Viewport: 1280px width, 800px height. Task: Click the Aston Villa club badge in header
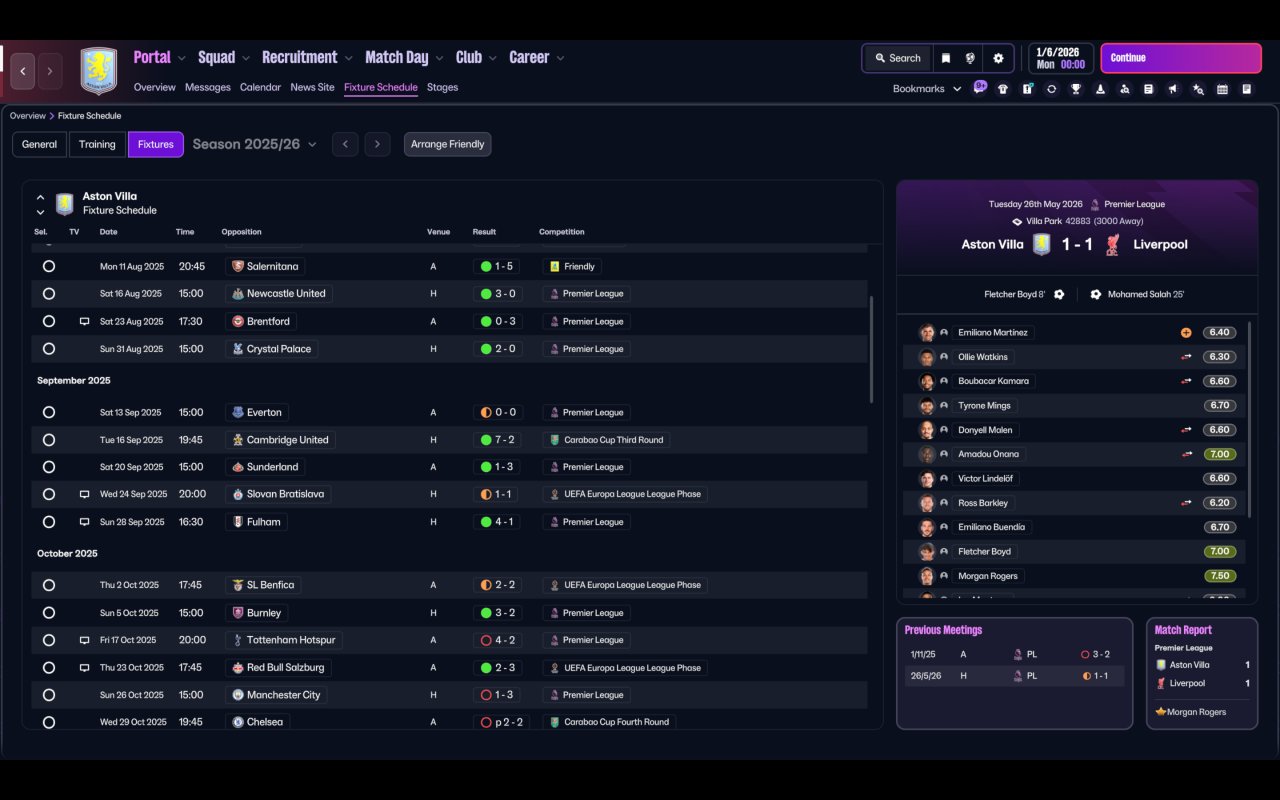pyautogui.click(x=98, y=71)
